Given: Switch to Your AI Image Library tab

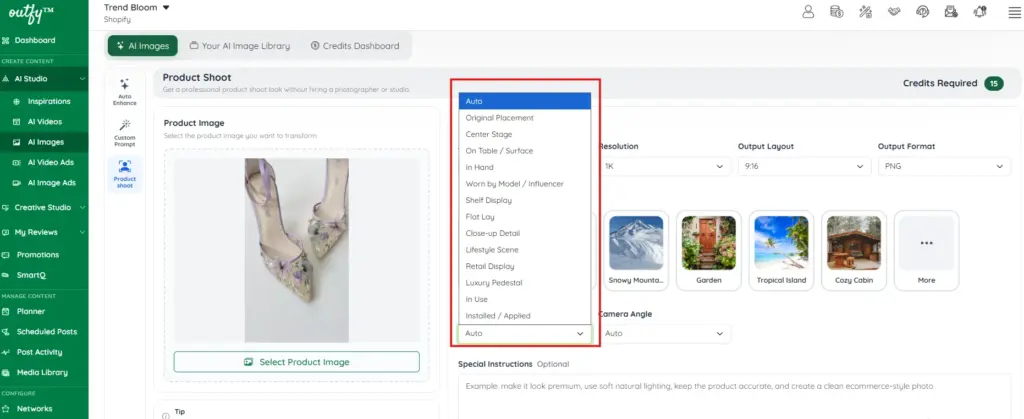Looking at the screenshot, I should coord(240,46).
